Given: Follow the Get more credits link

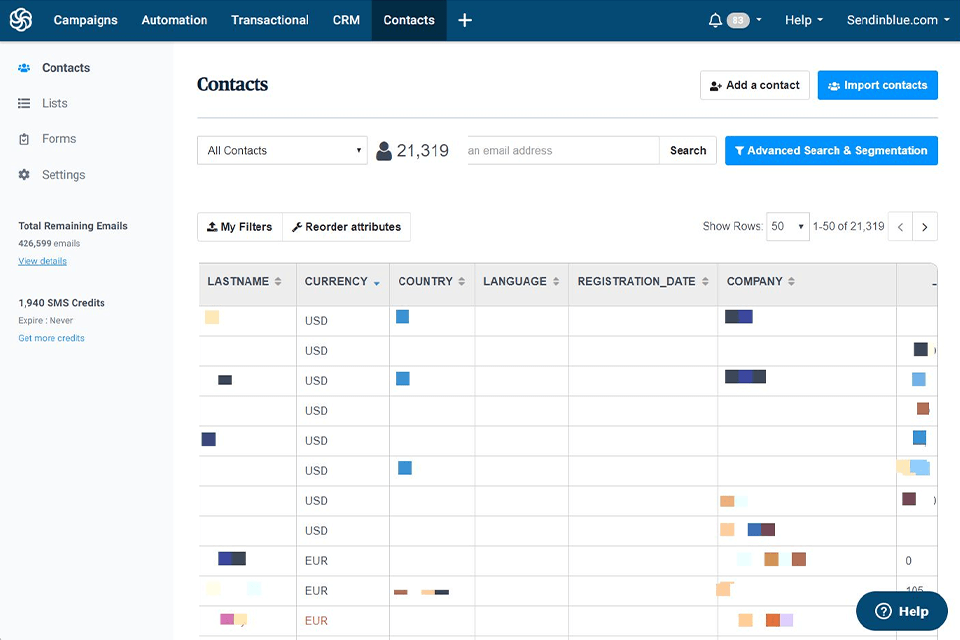Looking at the screenshot, I should (51, 338).
